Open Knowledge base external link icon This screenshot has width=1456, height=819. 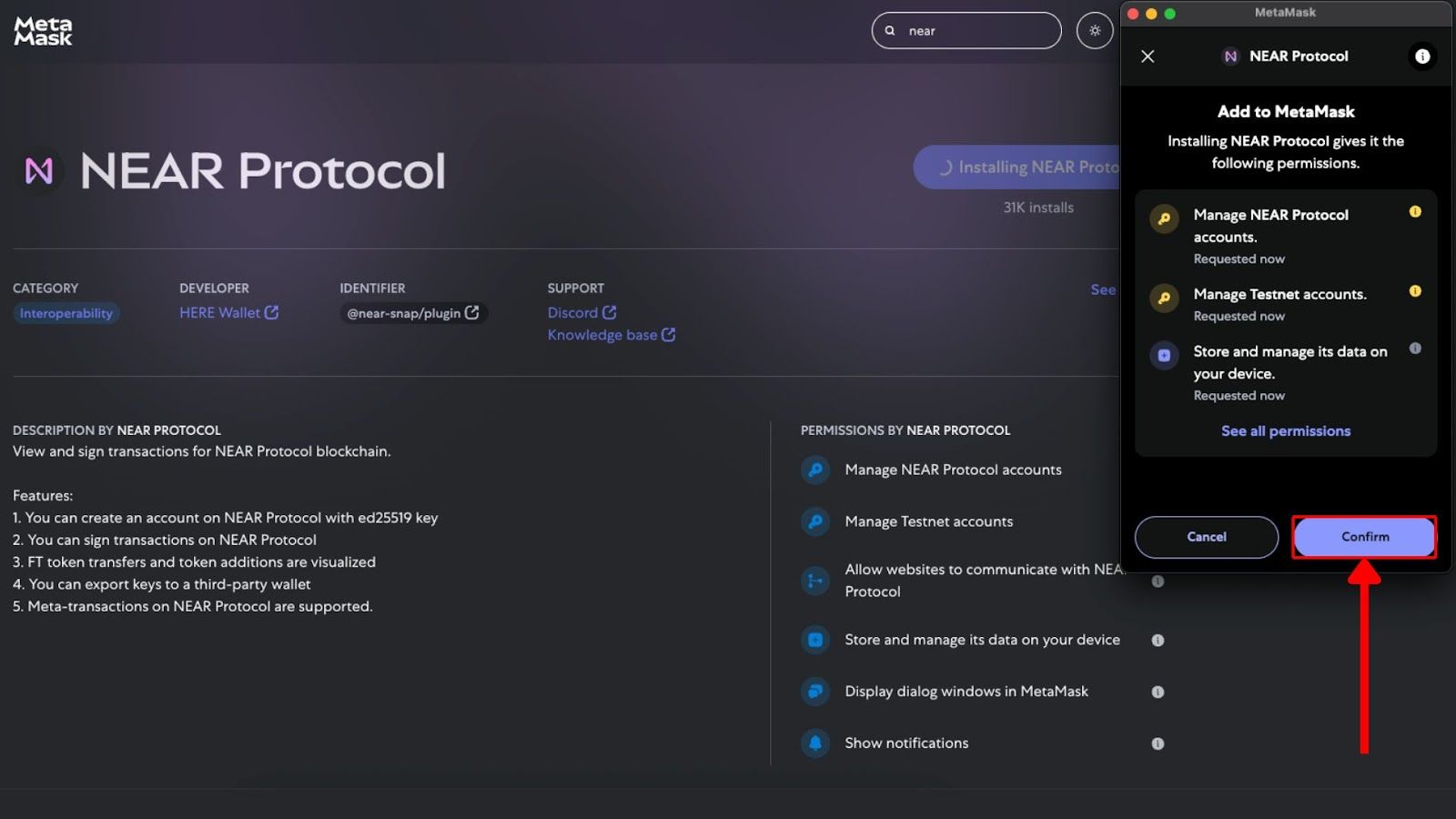pos(668,334)
